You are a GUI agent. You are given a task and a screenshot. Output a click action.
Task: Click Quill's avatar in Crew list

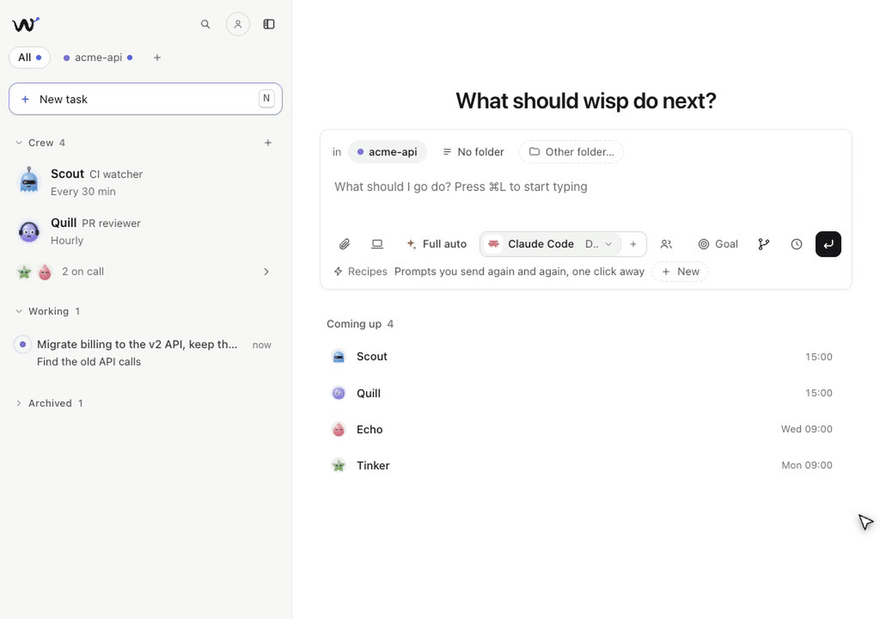[29, 231]
